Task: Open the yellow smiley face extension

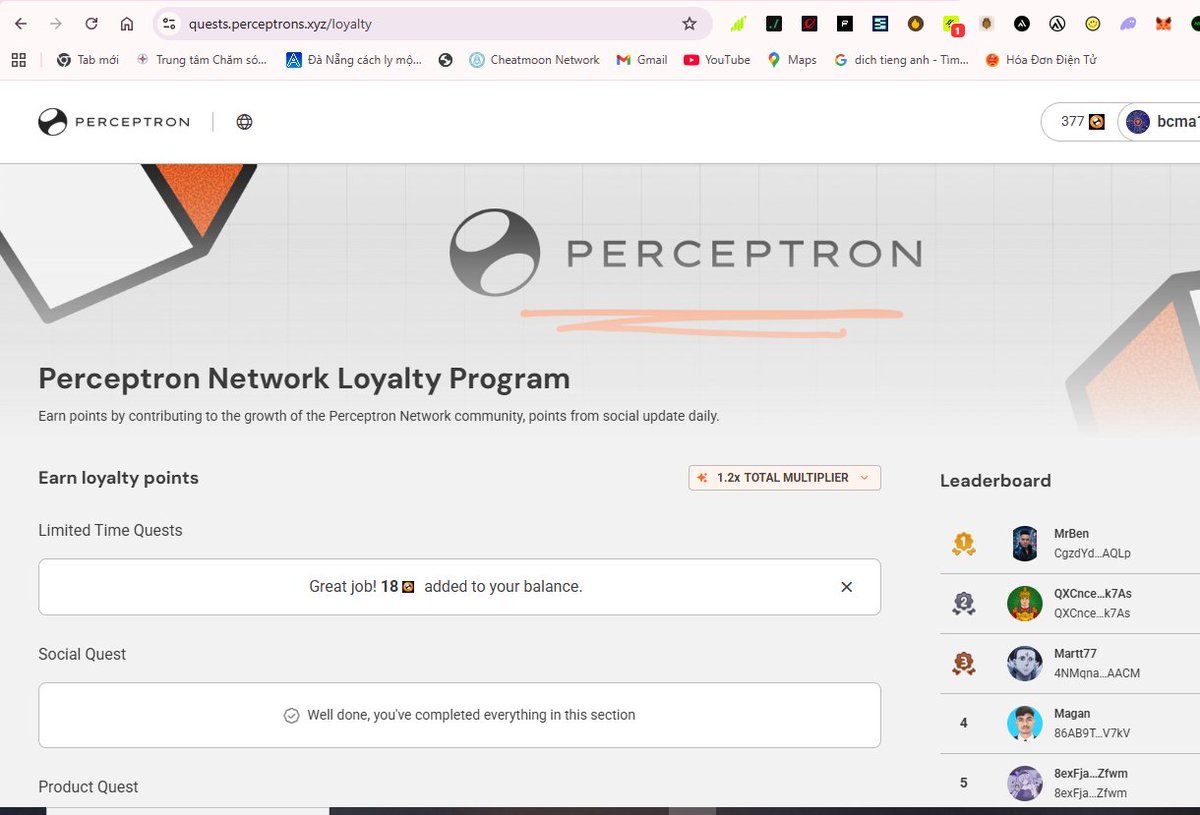Action: 1092,23
